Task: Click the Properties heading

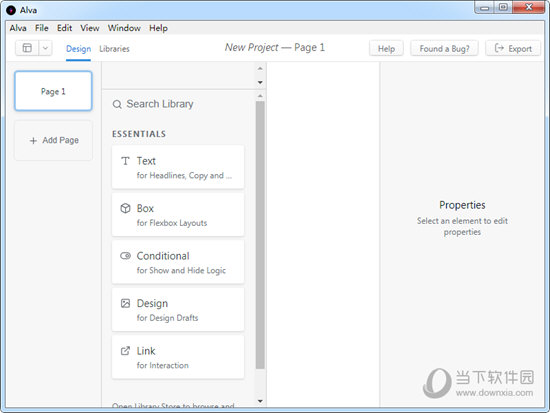Action: [x=462, y=205]
